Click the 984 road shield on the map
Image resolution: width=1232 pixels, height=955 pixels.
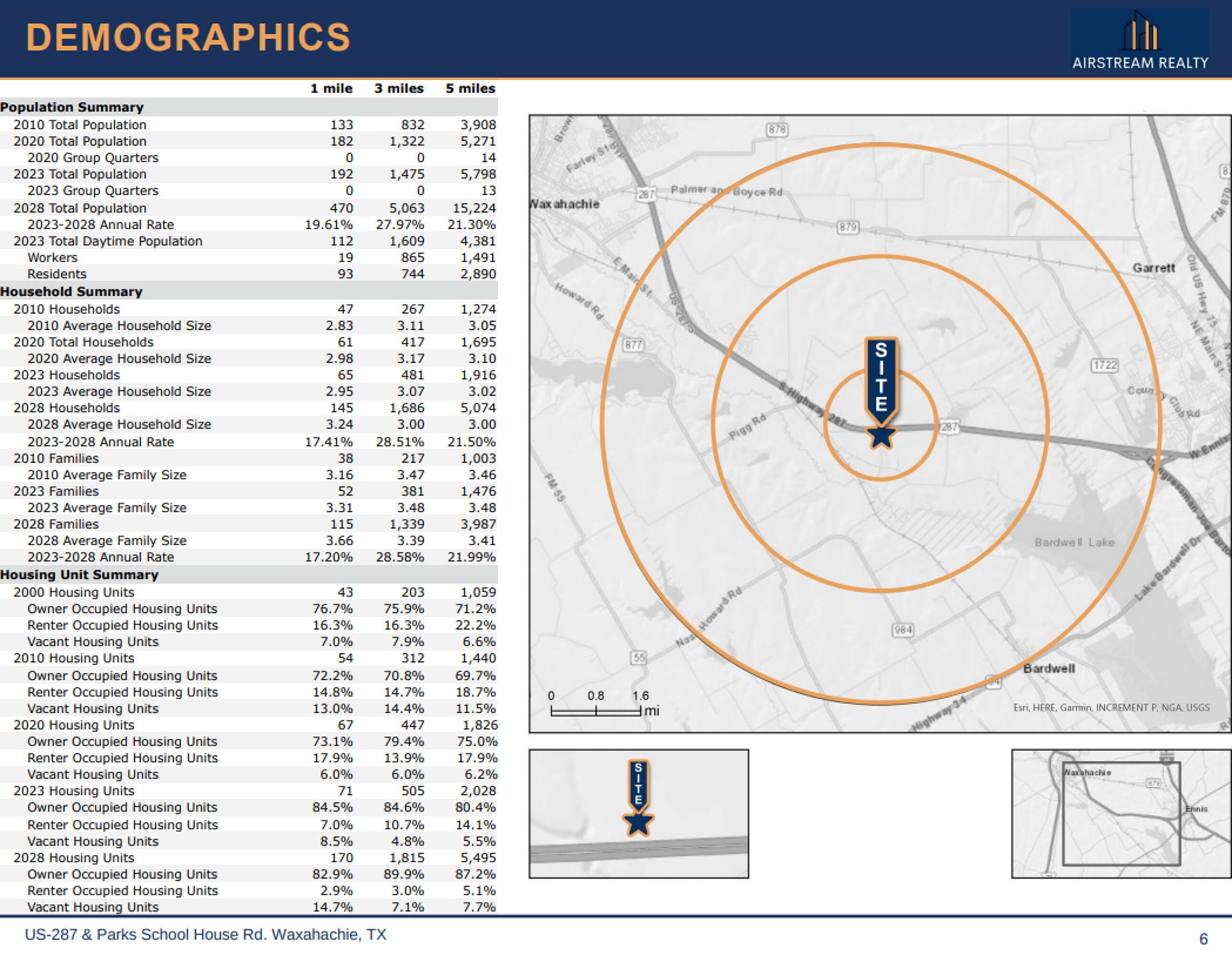click(x=903, y=630)
